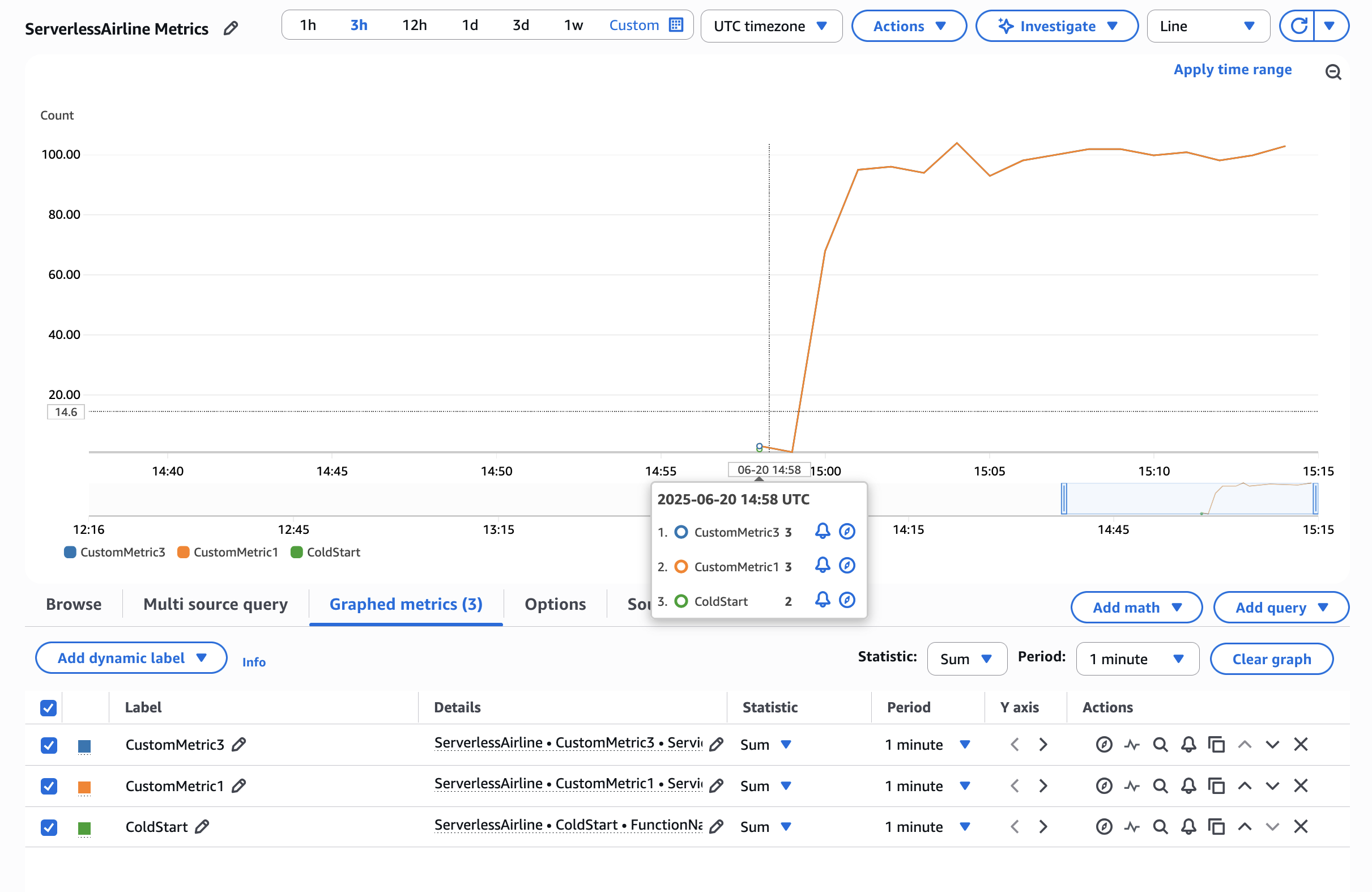1372x892 pixels.
Task: Zoom out using the magnifier icon
Action: (1333, 71)
